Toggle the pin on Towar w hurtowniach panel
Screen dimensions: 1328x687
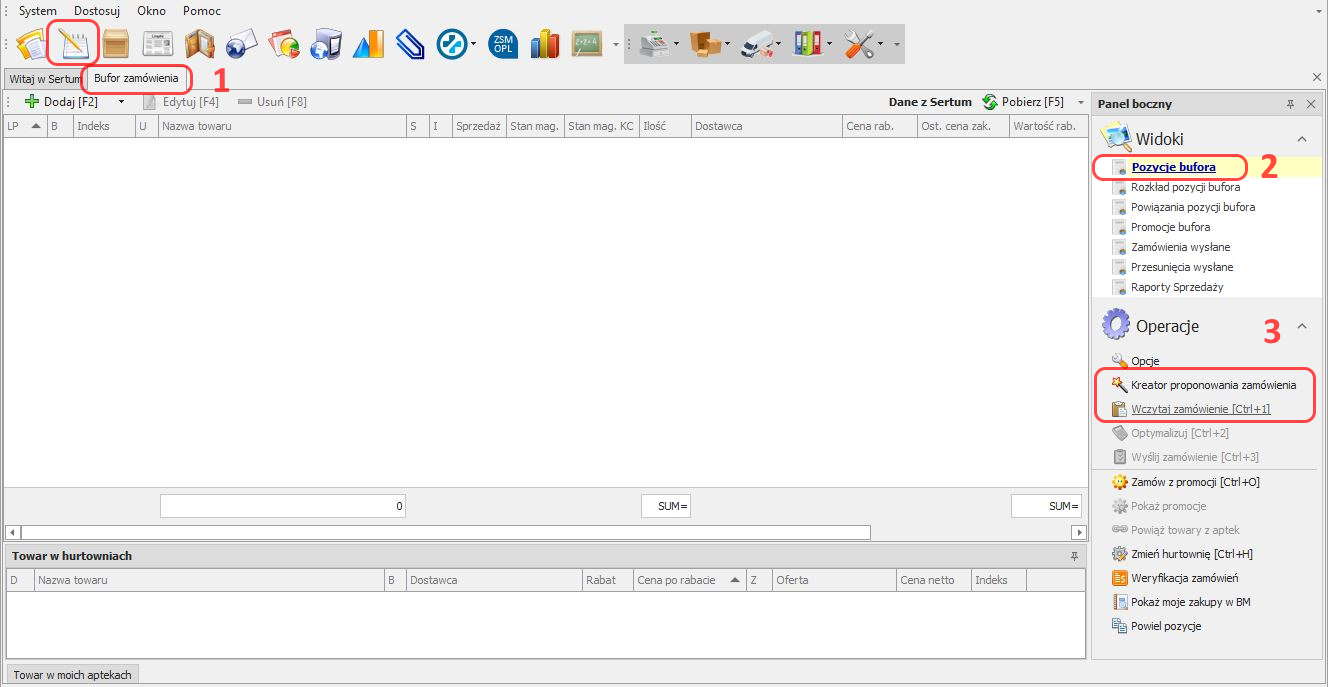[1075, 556]
